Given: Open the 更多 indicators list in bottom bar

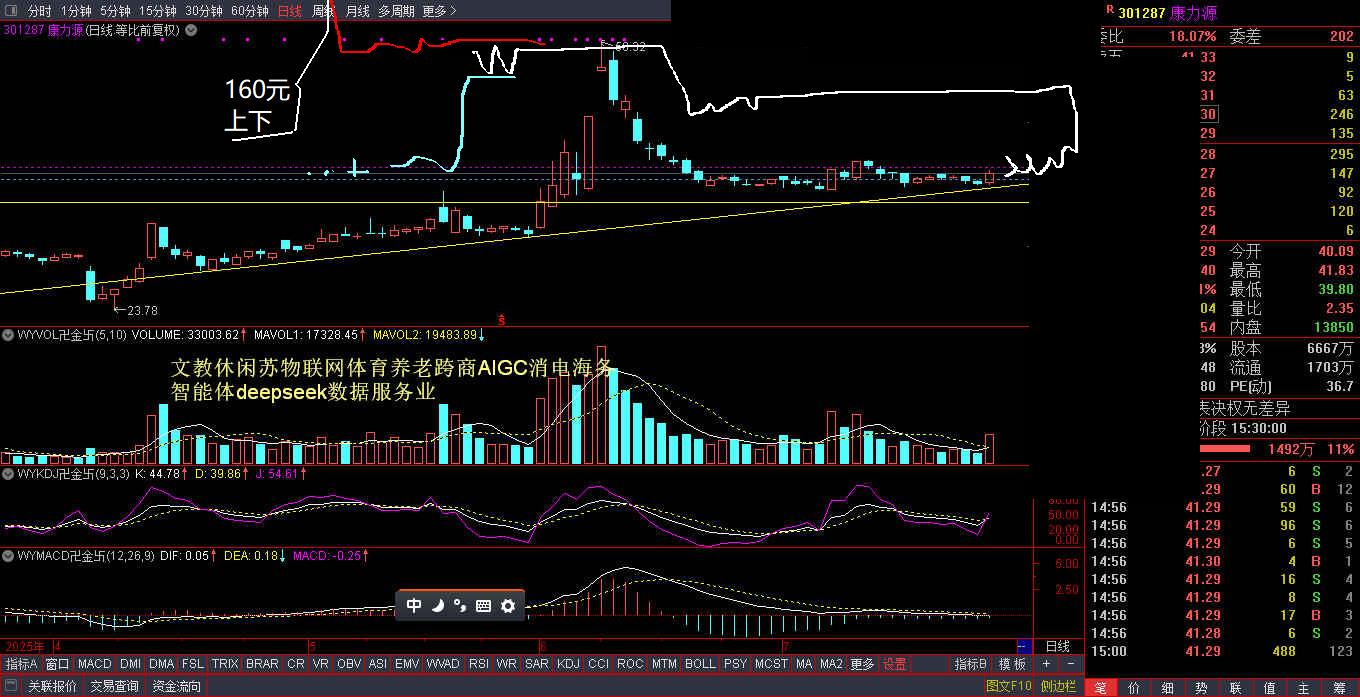Looking at the screenshot, I should pyautogui.click(x=863, y=664).
